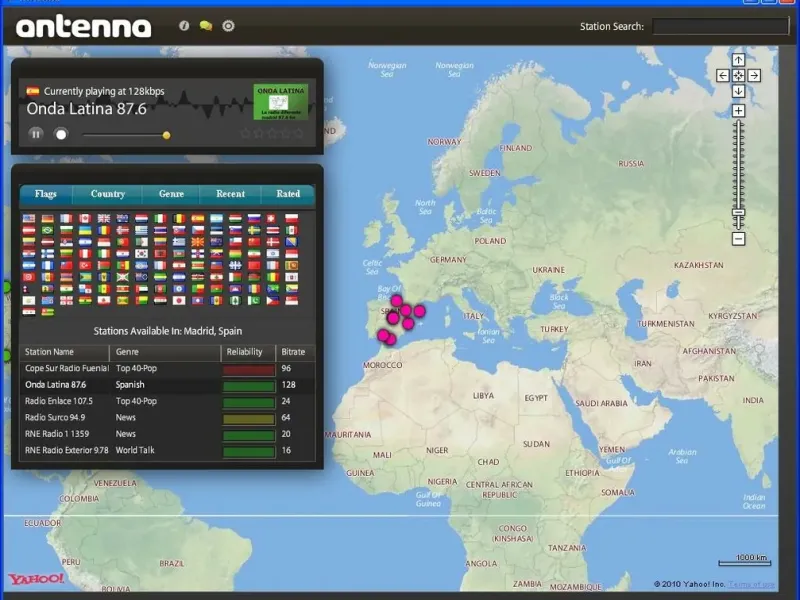The height and width of the screenshot is (600, 800).
Task: Choose RNE Radio Exterior 9.78 station
Action: tap(167, 450)
